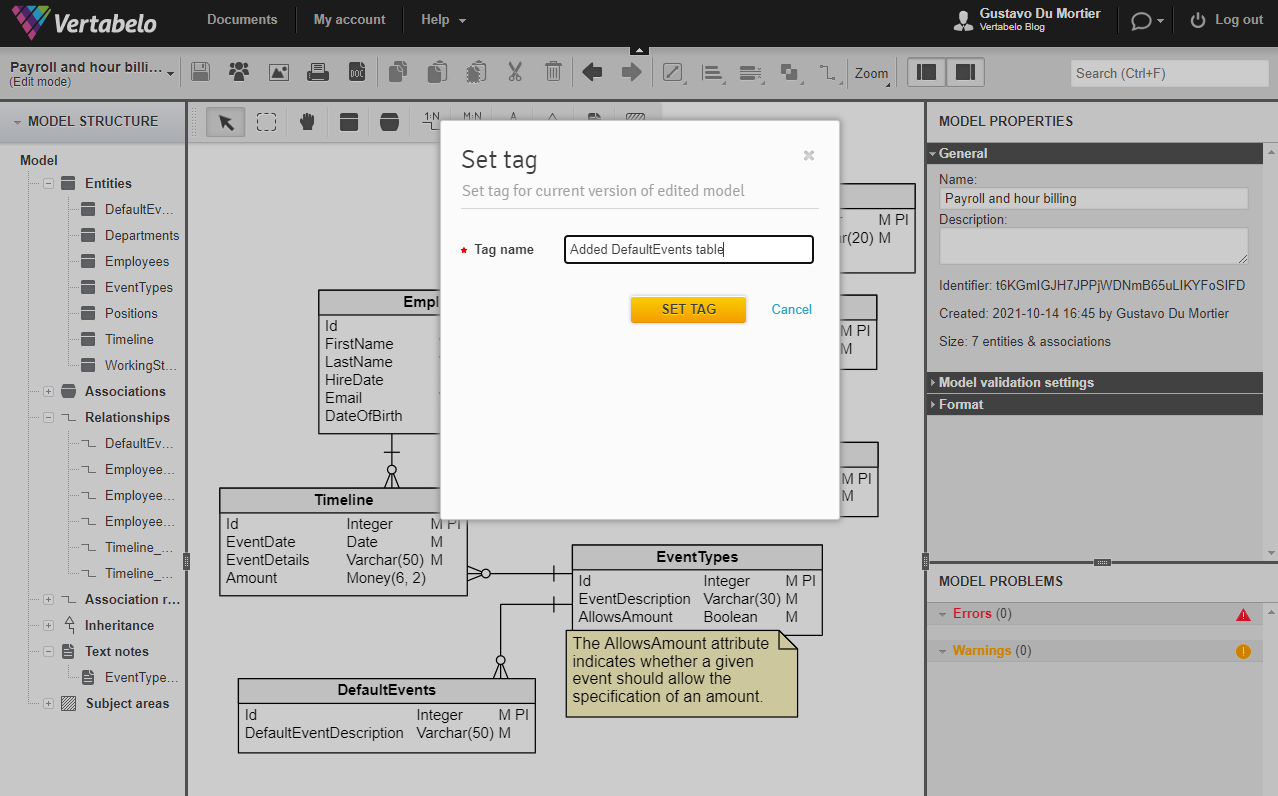Select Positions in the model tree
This screenshot has height=796, width=1278.
tap(131, 314)
